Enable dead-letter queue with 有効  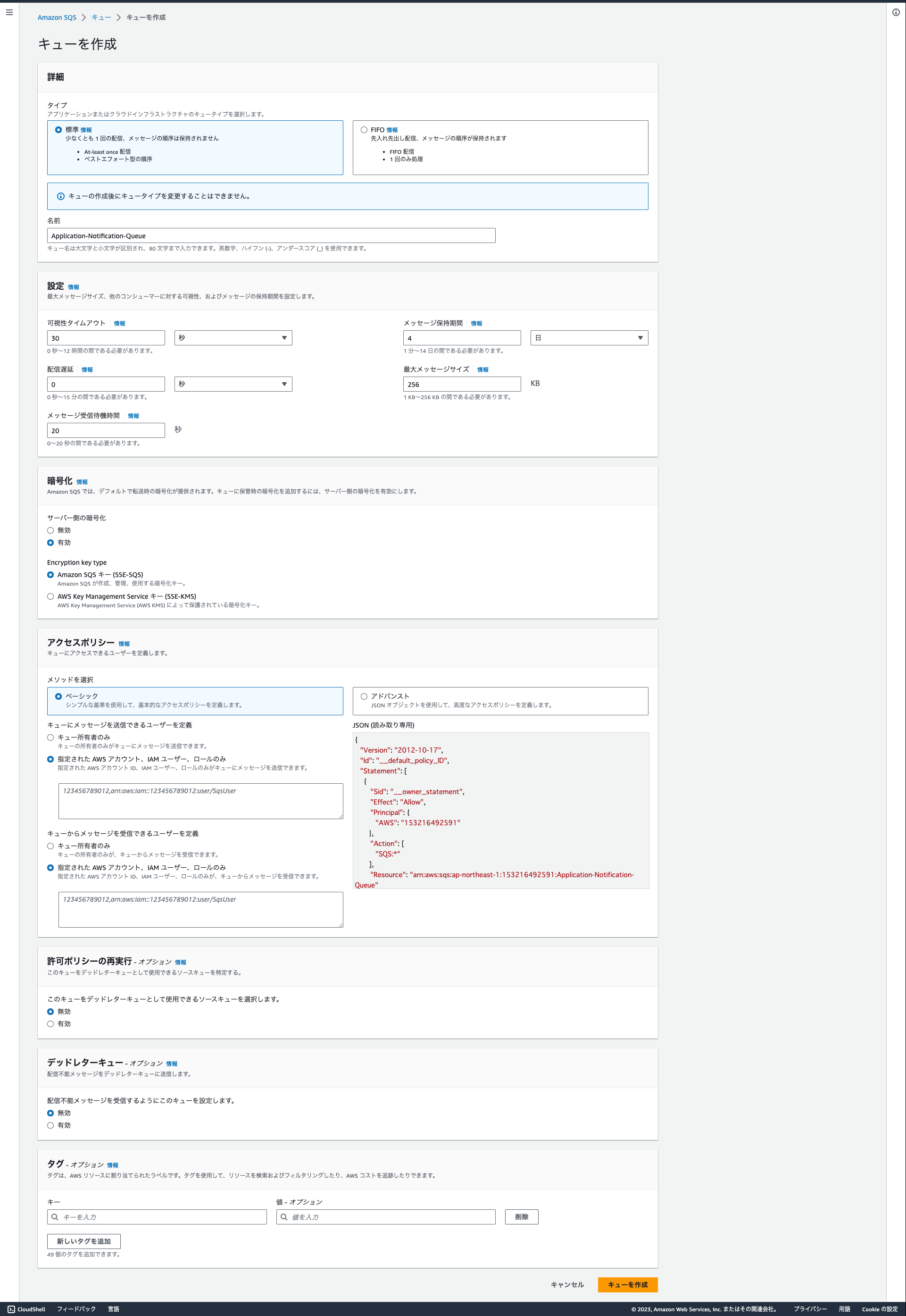tap(50, 1125)
